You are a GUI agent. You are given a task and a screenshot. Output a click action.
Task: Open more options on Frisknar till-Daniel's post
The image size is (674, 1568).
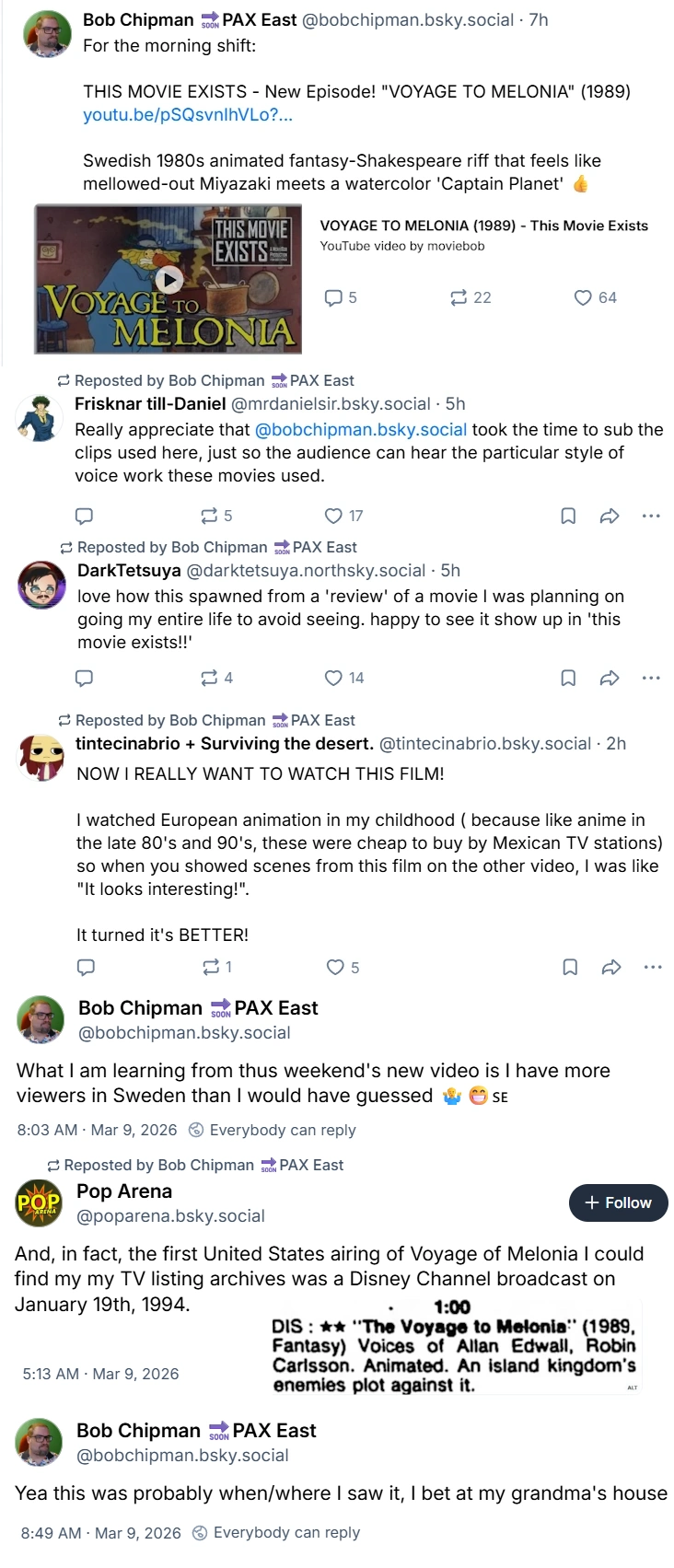(651, 516)
